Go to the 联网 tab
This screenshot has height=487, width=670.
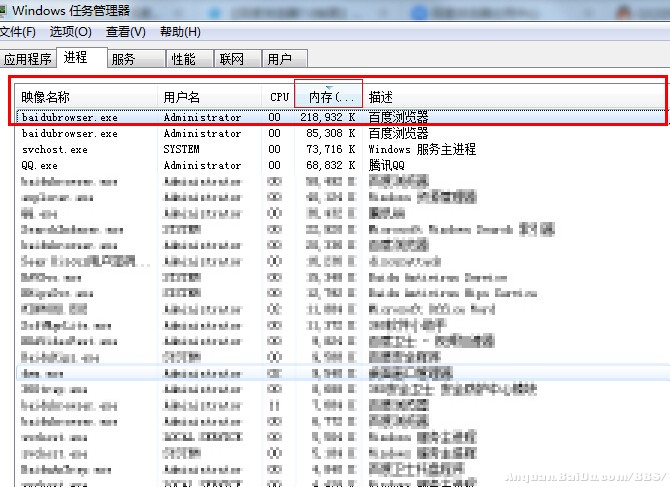pyautogui.click(x=237, y=59)
